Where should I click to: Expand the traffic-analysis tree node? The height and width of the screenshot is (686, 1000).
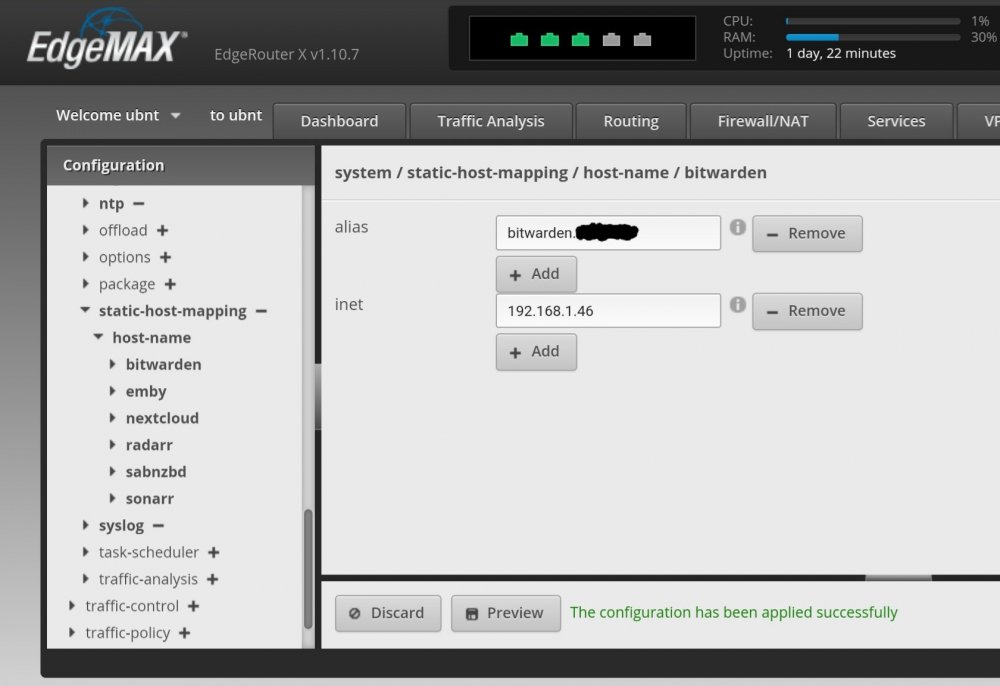click(x=85, y=578)
